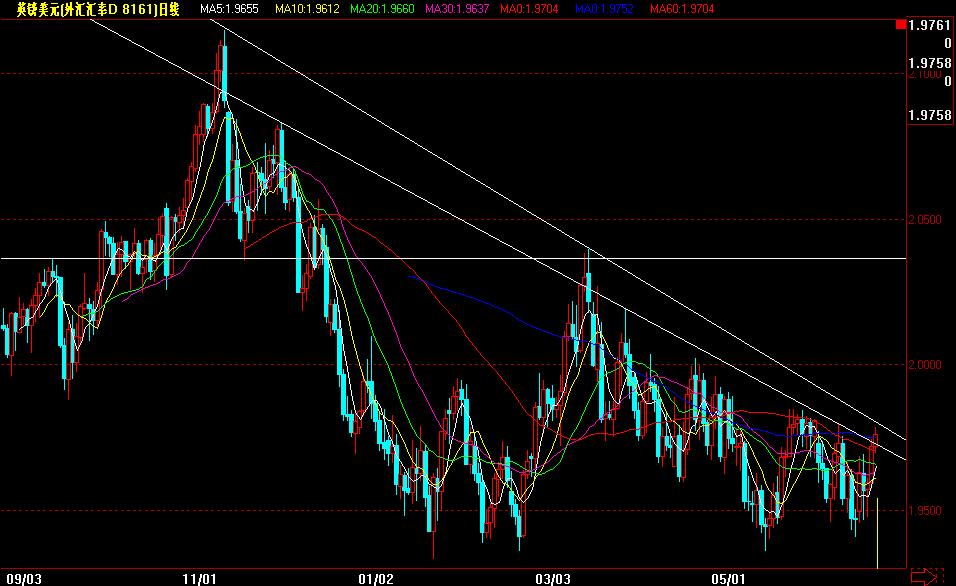Viewport: 956px width, 586px height.
Task: Click the 01/02 date label
Action: (376, 579)
